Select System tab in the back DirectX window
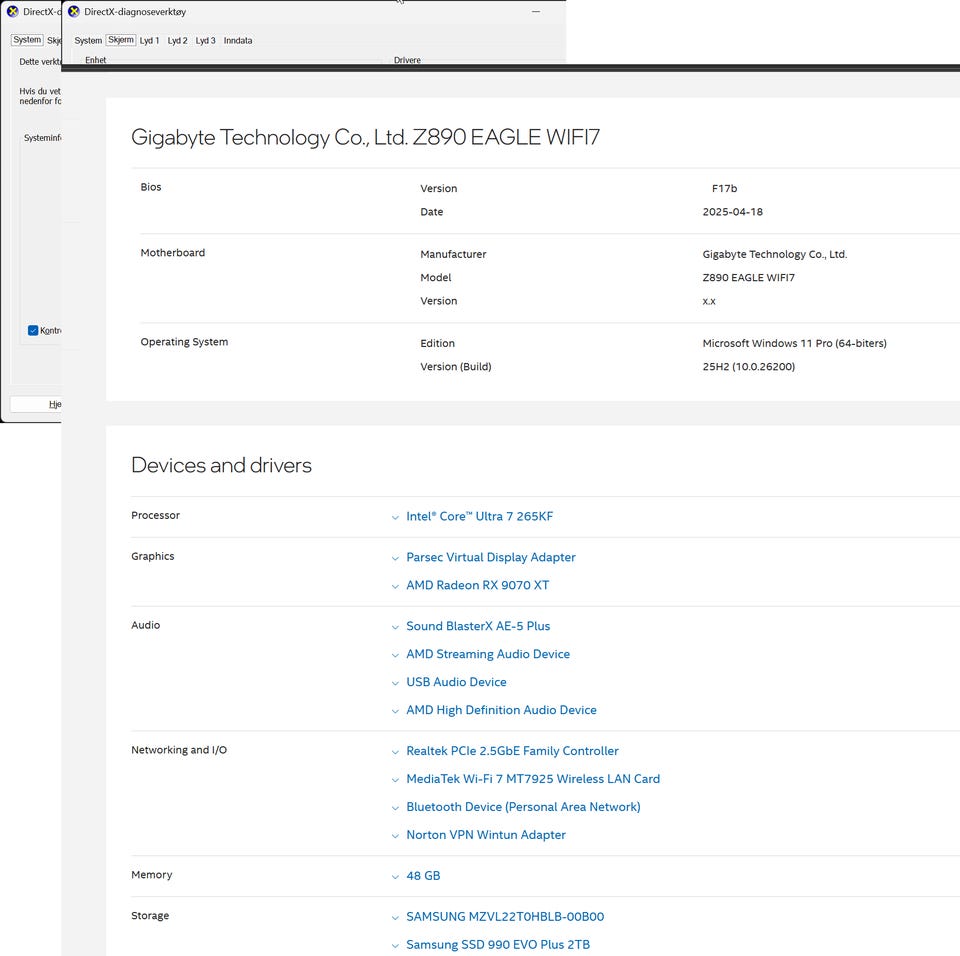 28,40
